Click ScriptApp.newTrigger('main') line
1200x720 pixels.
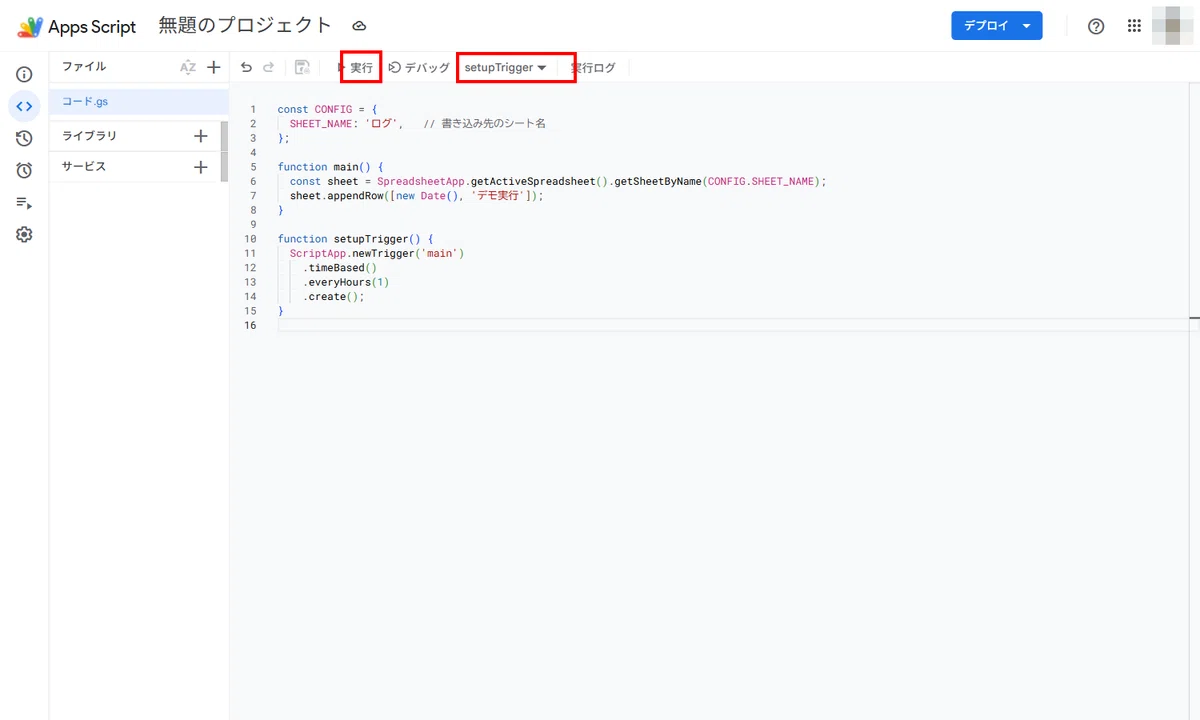(x=377, y=253)
